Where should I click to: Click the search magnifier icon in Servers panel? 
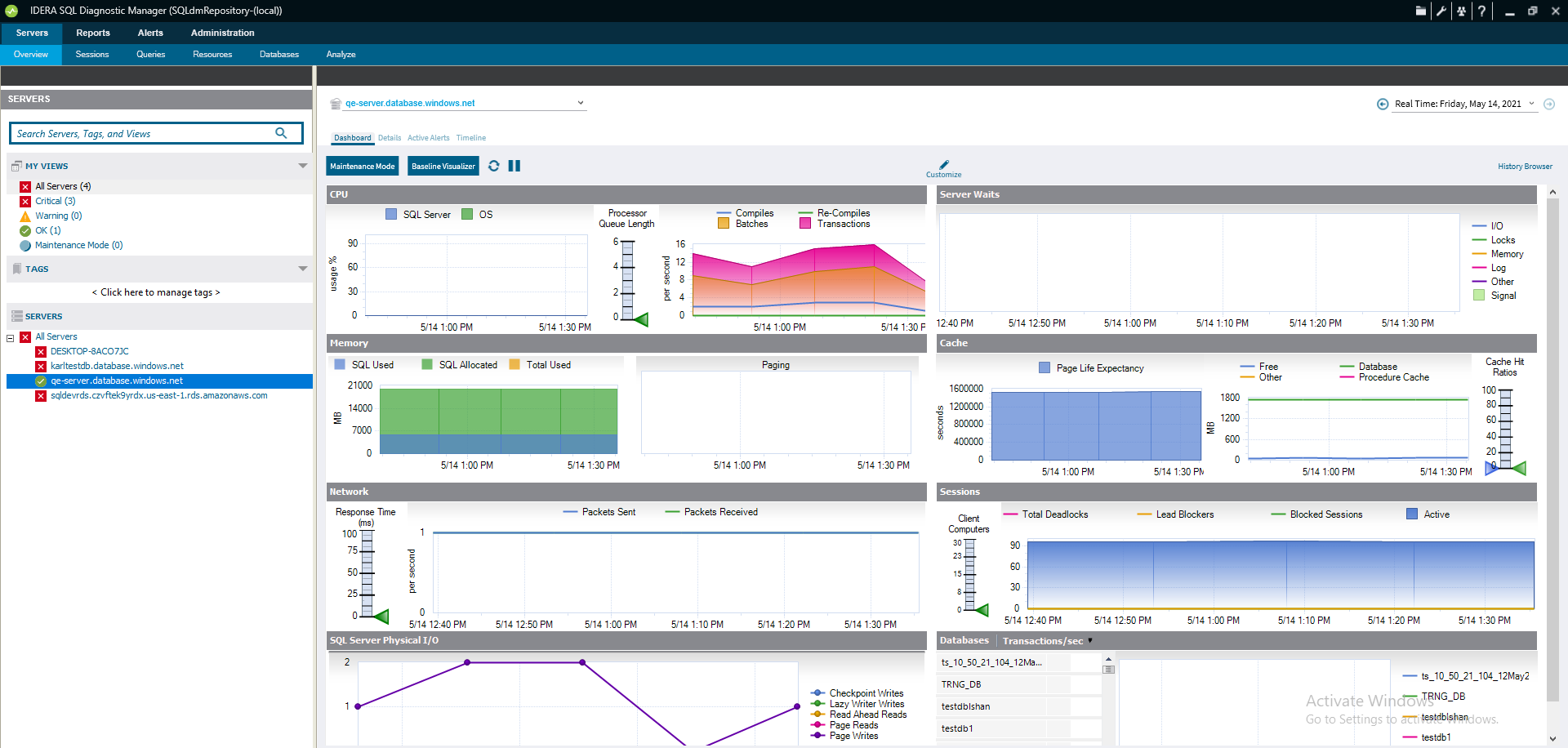[x=281, y=133]
